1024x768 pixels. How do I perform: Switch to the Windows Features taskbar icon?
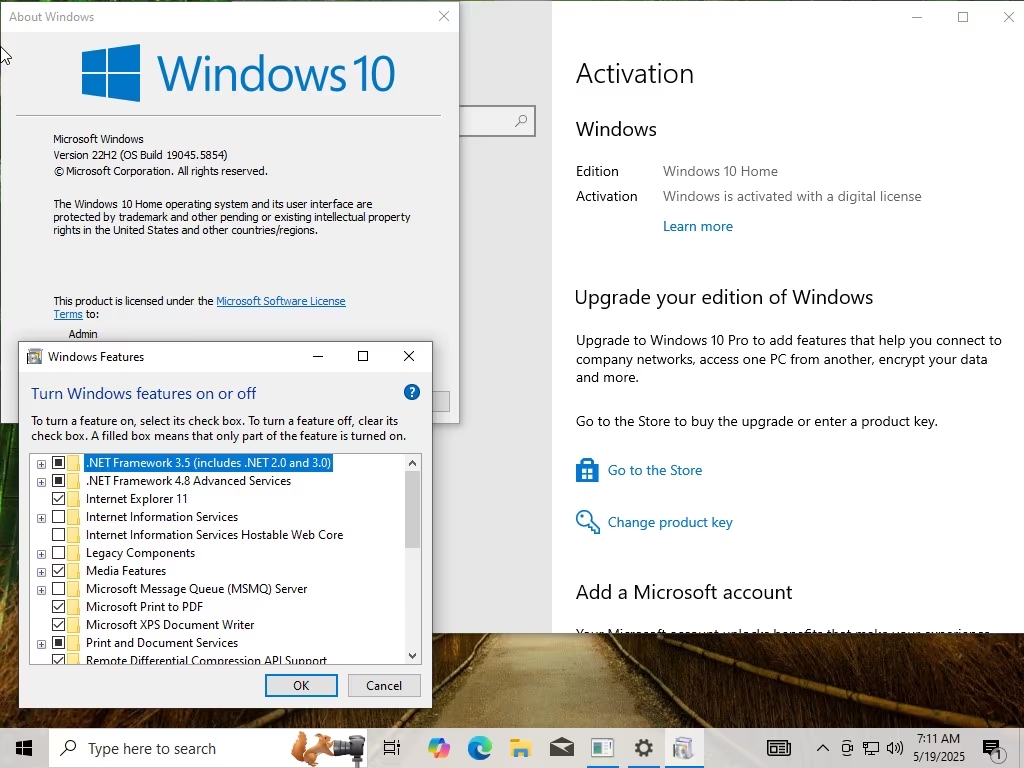coord(684,748)
